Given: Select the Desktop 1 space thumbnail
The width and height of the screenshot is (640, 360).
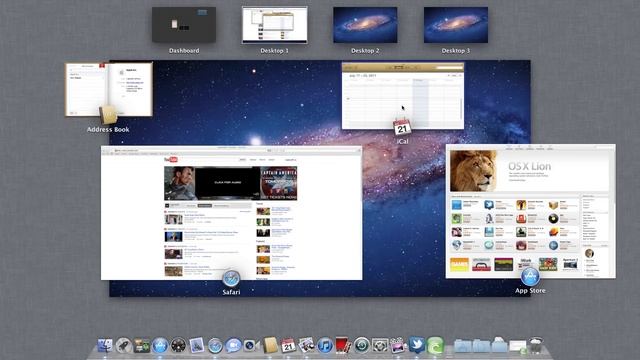Looking at the screenshot, I should coord(275,25).
